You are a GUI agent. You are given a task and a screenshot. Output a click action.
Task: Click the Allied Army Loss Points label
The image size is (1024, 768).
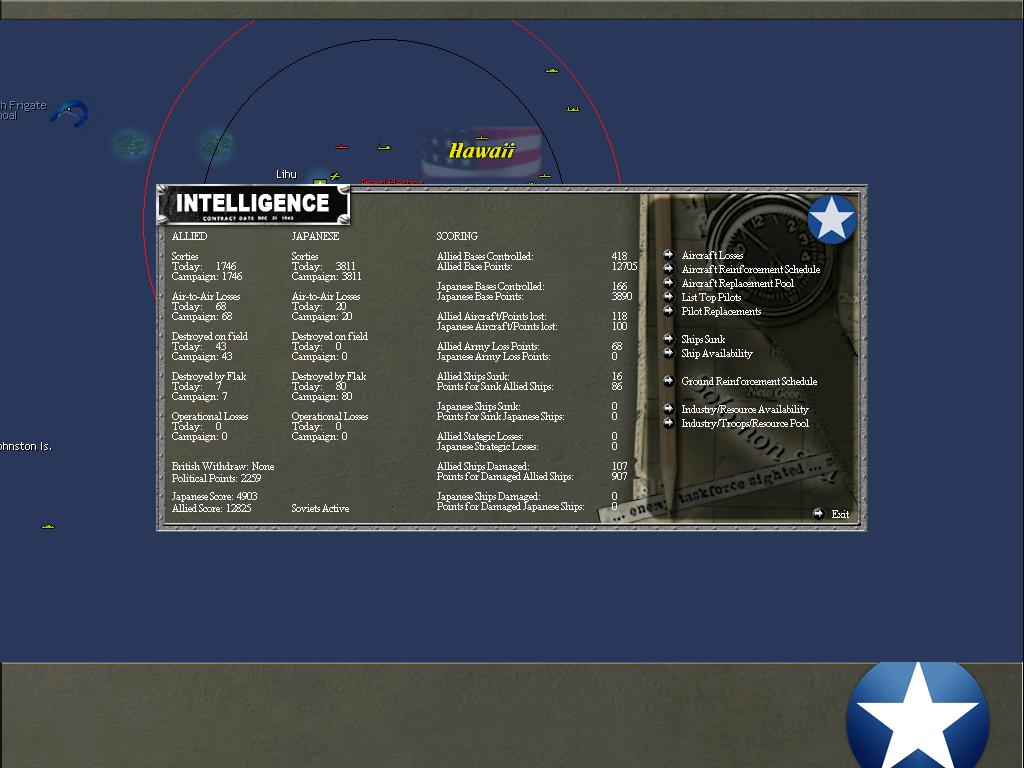pyautogui.click(x=487, y=346)
